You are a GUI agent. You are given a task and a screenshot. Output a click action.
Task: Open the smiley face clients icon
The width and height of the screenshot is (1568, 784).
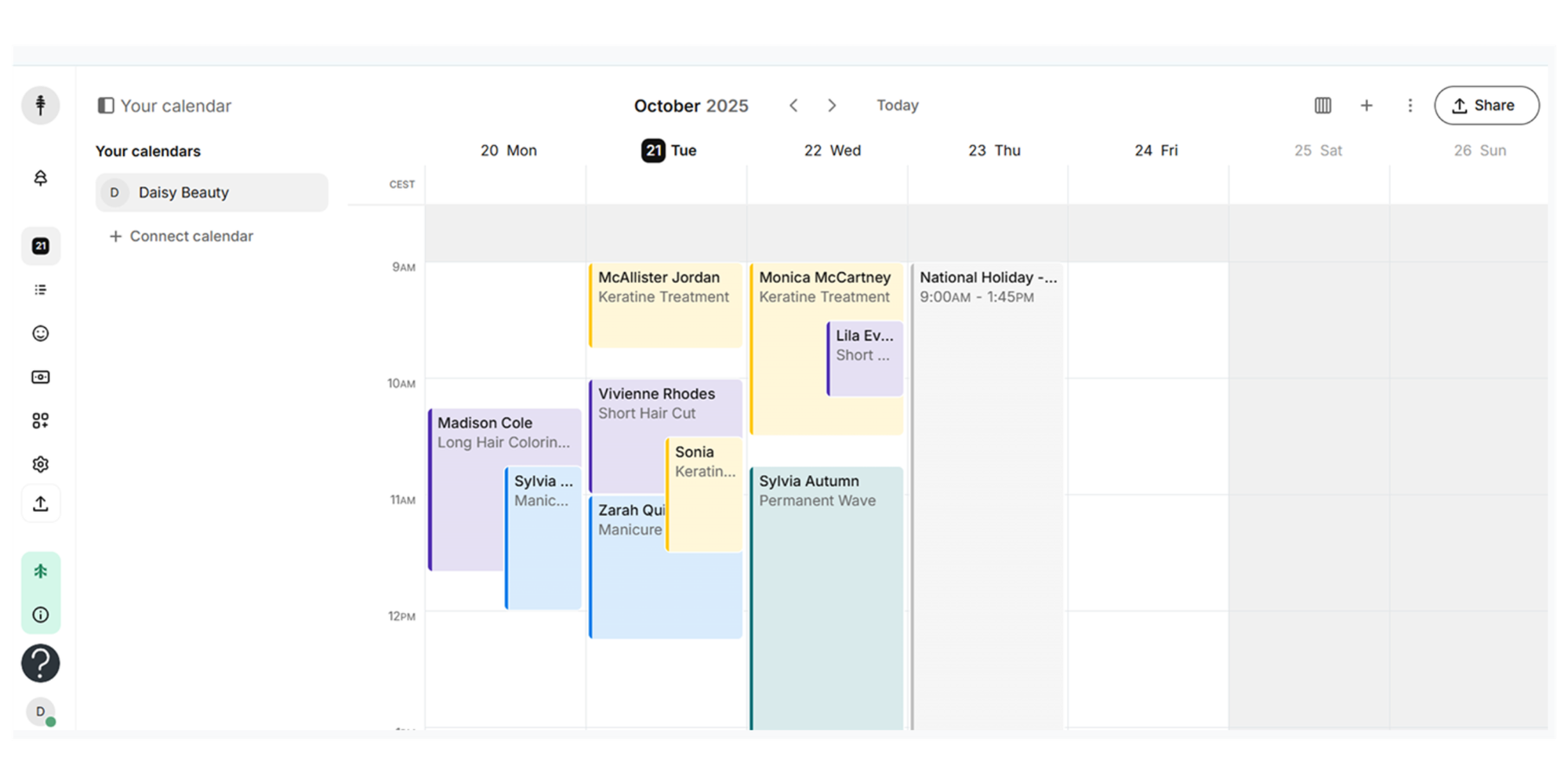[x=41, y=334]
